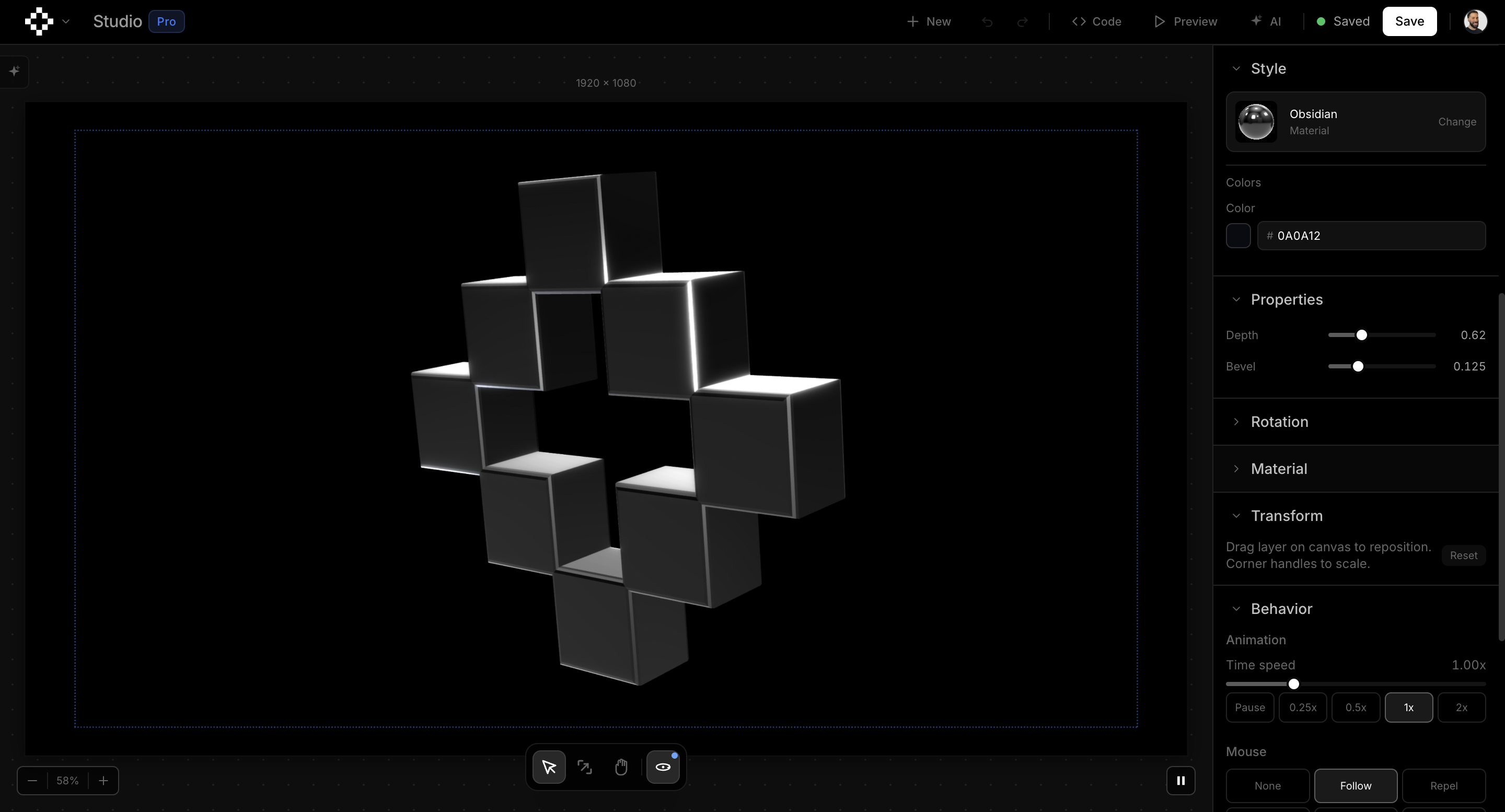Set mouse behavior to Repel
This screenshot has width=1505, height=812.
coord(1444,786)
